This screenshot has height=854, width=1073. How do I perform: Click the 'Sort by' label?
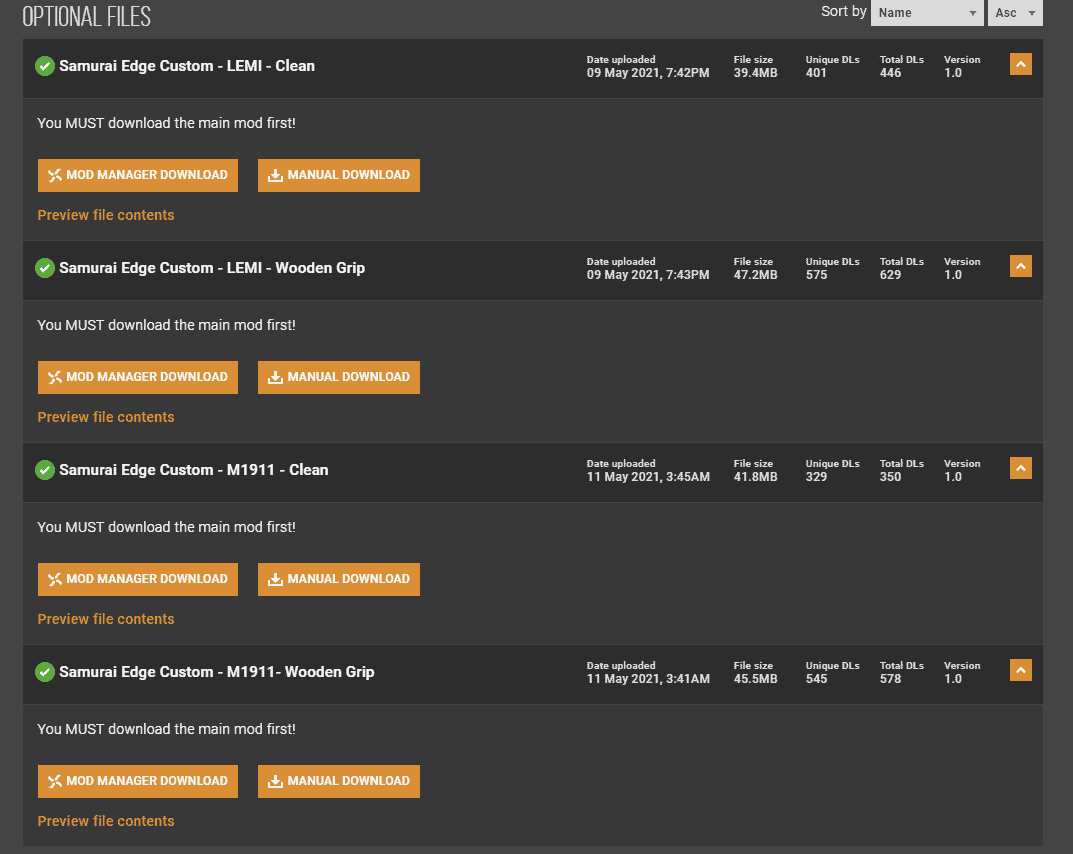click(844, 11)
